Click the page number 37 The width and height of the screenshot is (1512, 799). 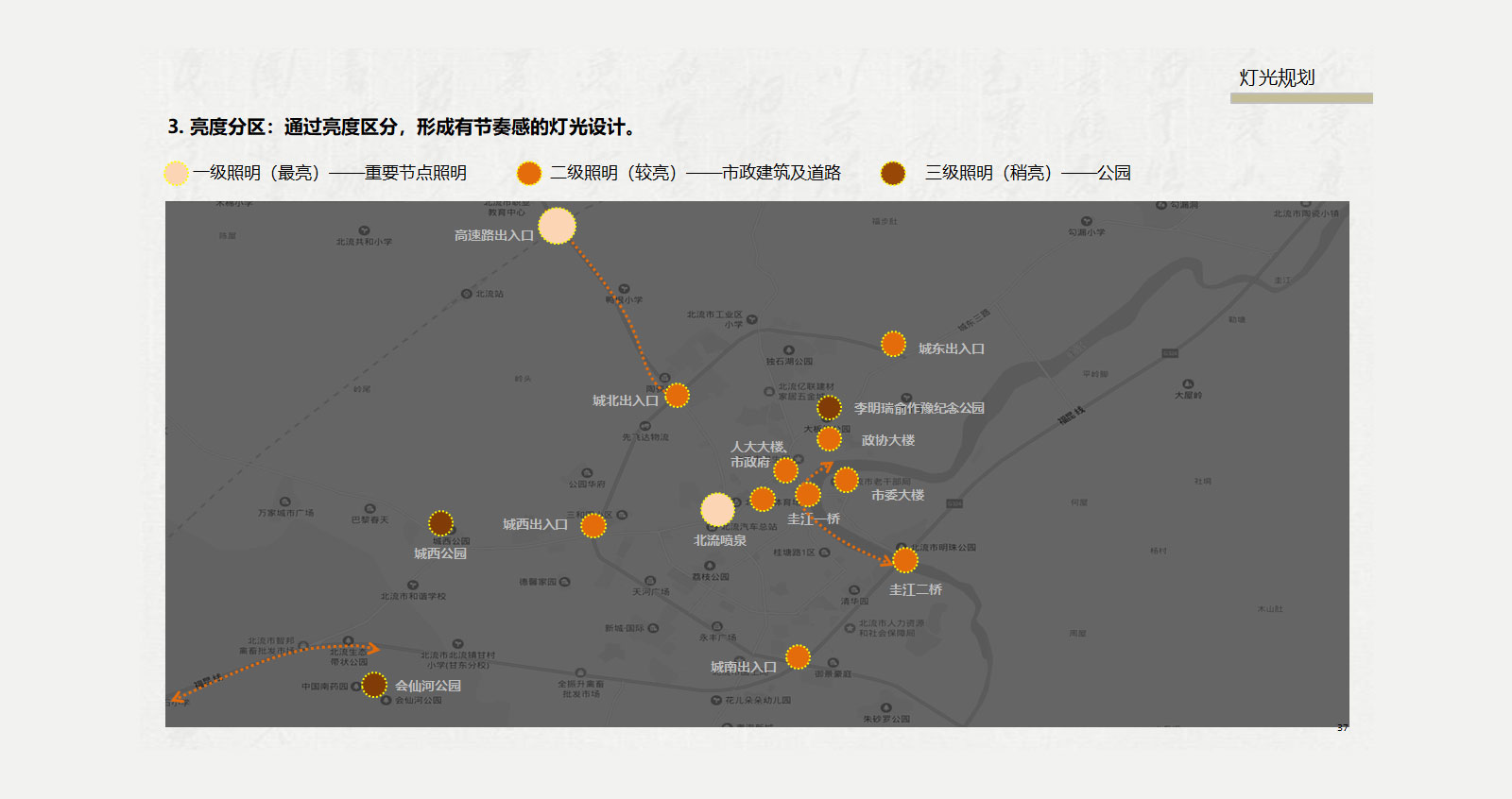point(1342,727)
